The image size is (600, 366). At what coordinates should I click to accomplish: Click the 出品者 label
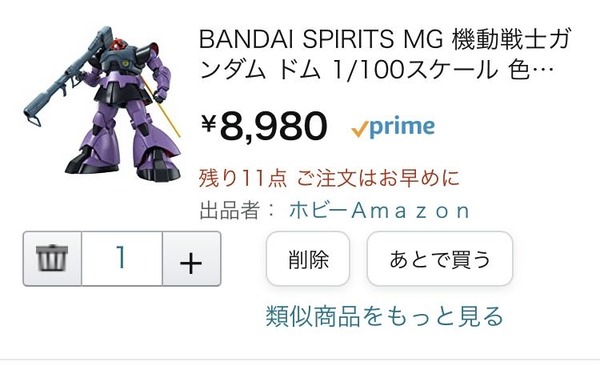pos(229,211)
